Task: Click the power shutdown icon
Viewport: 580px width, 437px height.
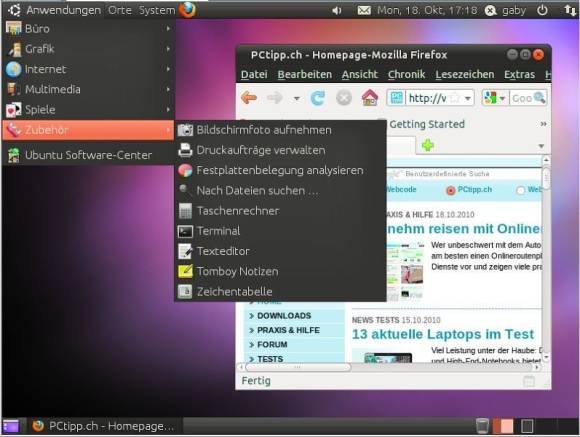Action: (x=542, y=10)
